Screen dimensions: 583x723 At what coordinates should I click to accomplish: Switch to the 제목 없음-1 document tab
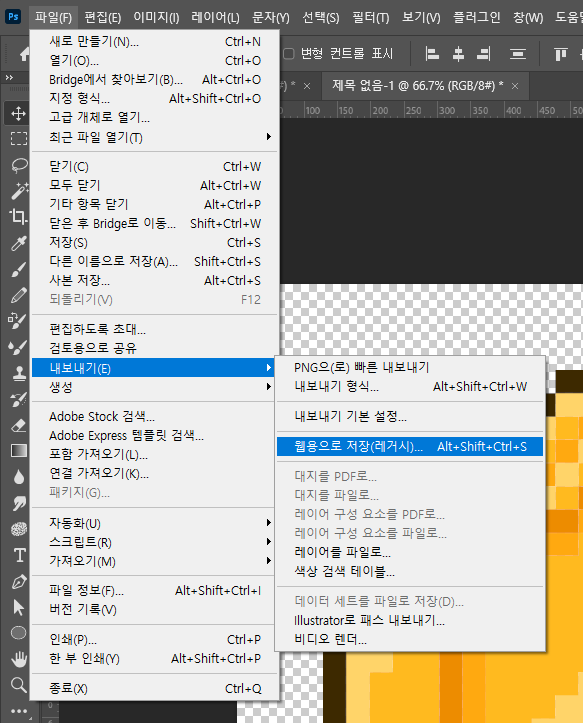pyautogui.click(x=417, y=86)
